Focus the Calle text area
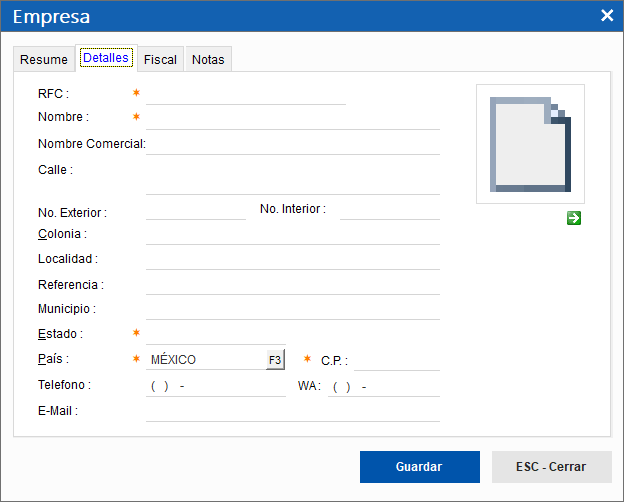The image size is (624, 502). pyautogui.click(x=292, y=177)
